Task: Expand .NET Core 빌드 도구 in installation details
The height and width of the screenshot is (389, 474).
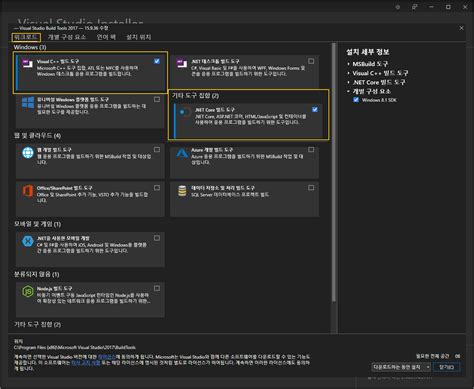Action: click(x=349, y=82)
